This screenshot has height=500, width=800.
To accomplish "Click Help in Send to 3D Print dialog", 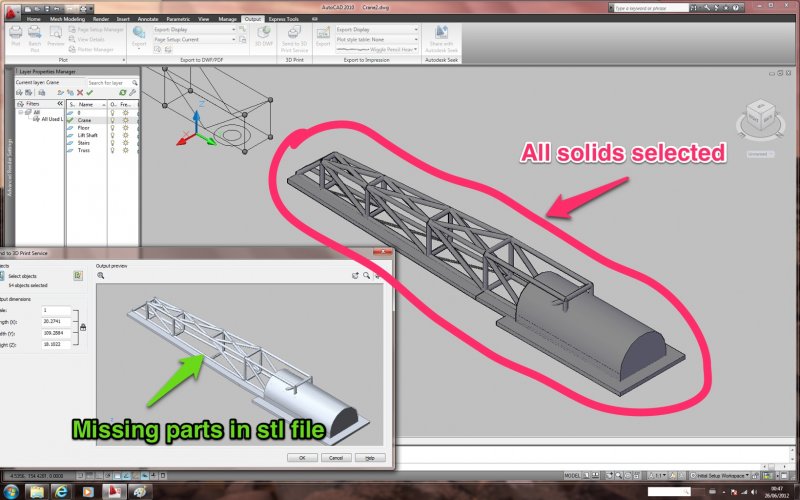I will tap(370, 458).
